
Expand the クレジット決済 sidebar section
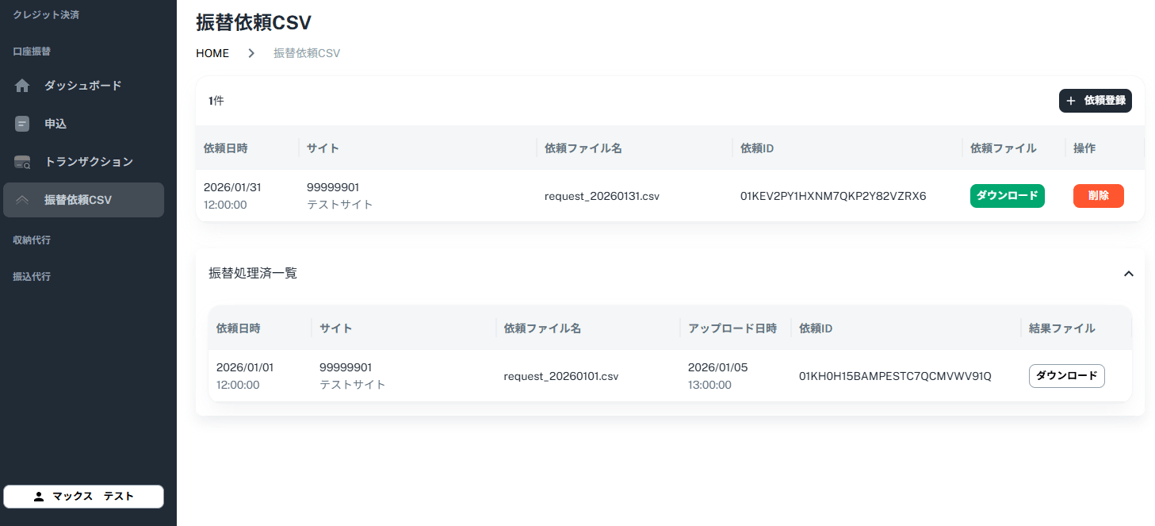(46, 15)
